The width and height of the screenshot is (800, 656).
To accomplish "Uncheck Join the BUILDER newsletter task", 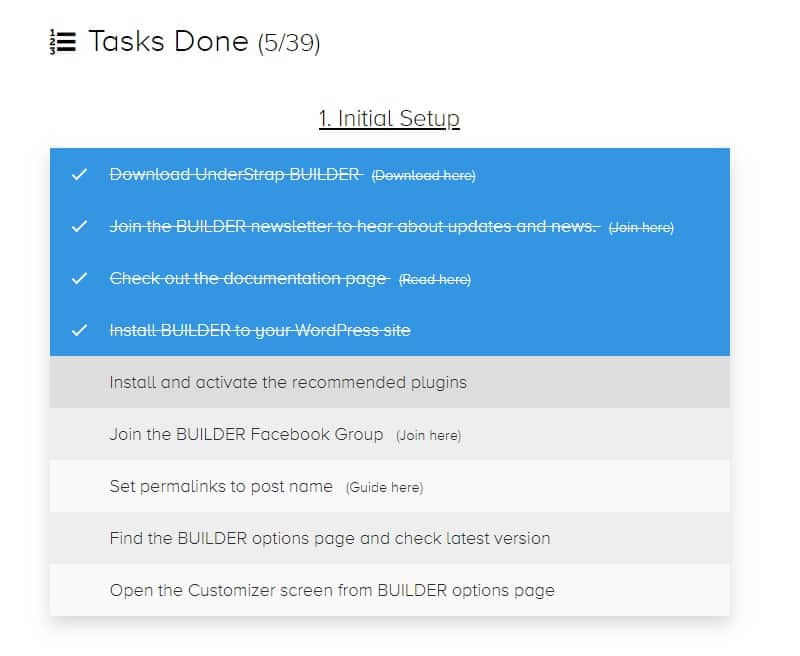I will click(353, 227).
